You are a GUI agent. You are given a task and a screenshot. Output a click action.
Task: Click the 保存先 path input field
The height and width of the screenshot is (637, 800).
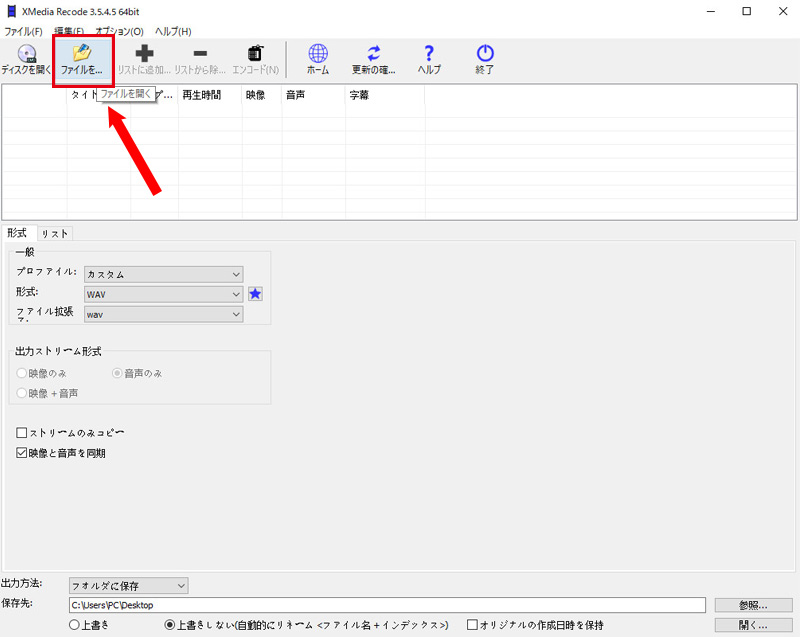point(387,605)
